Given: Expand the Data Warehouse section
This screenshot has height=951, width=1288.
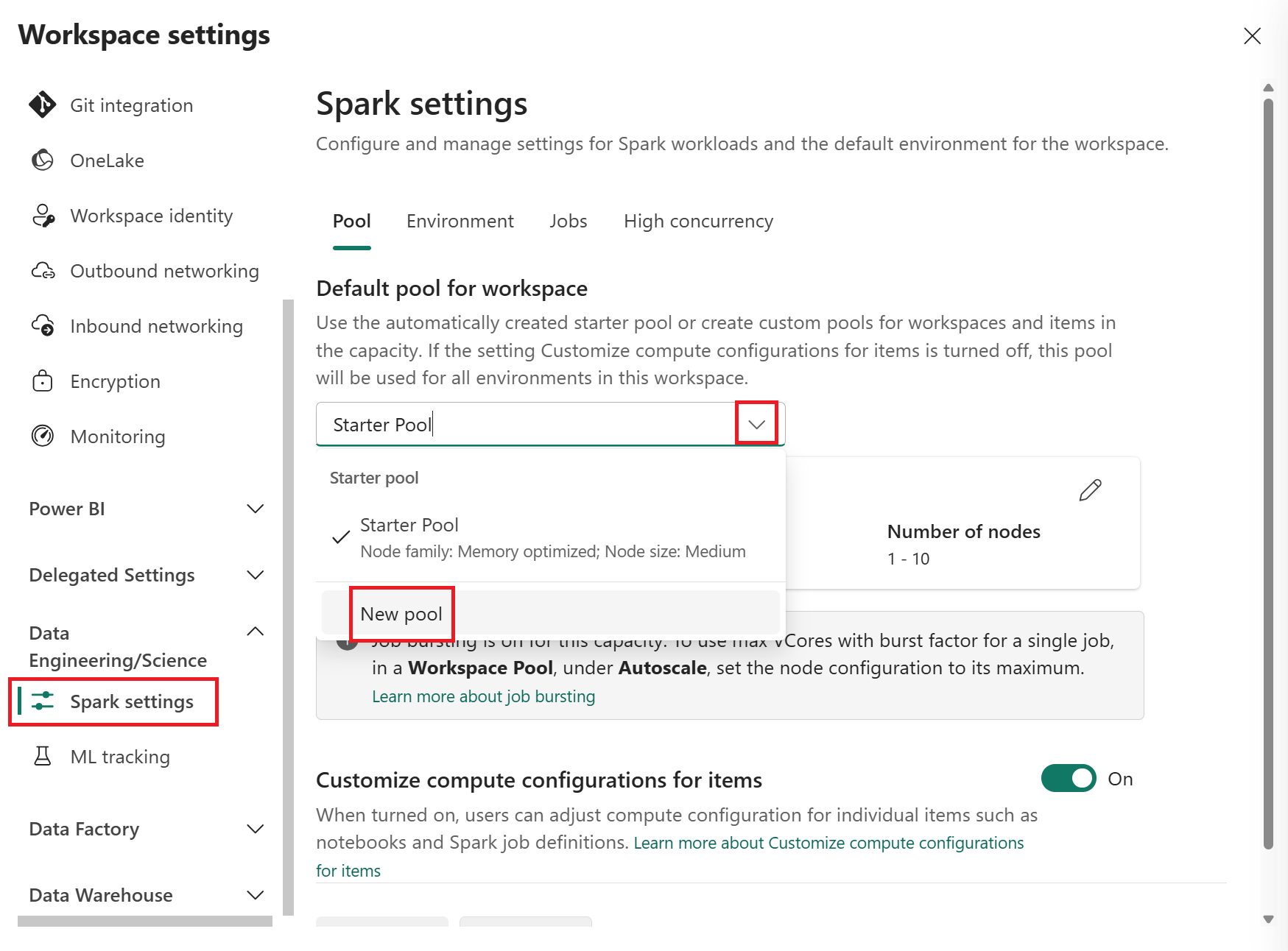Looking at the screenshot, I should (x=255, y=895).
